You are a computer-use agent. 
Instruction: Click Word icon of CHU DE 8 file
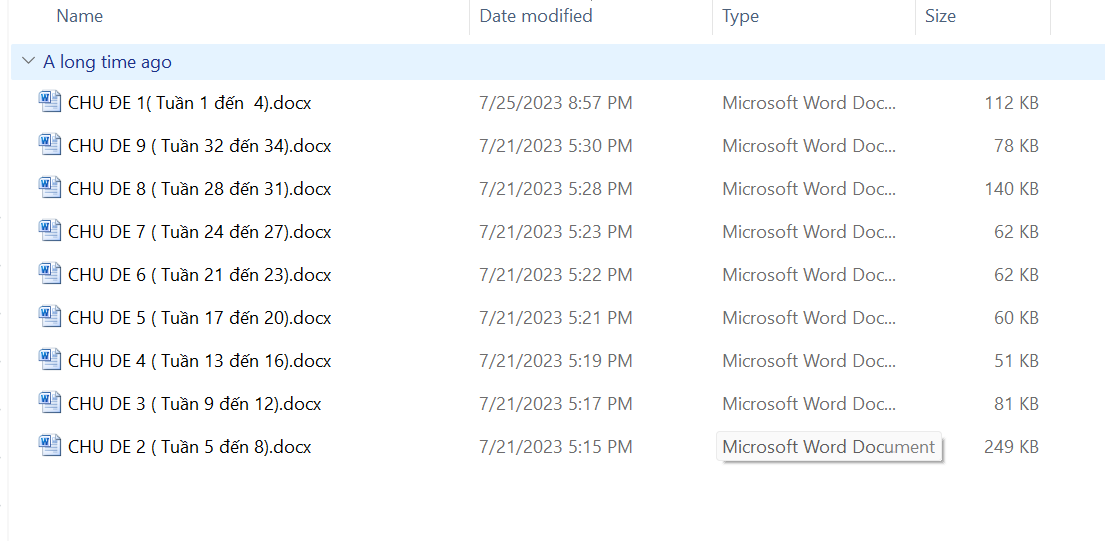click(x=50, y=187)
